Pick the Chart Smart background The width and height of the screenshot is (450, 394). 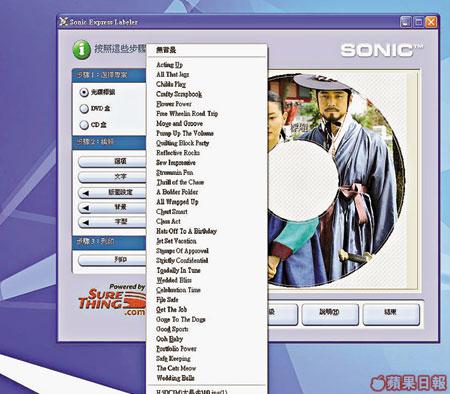tap(207, 212)
